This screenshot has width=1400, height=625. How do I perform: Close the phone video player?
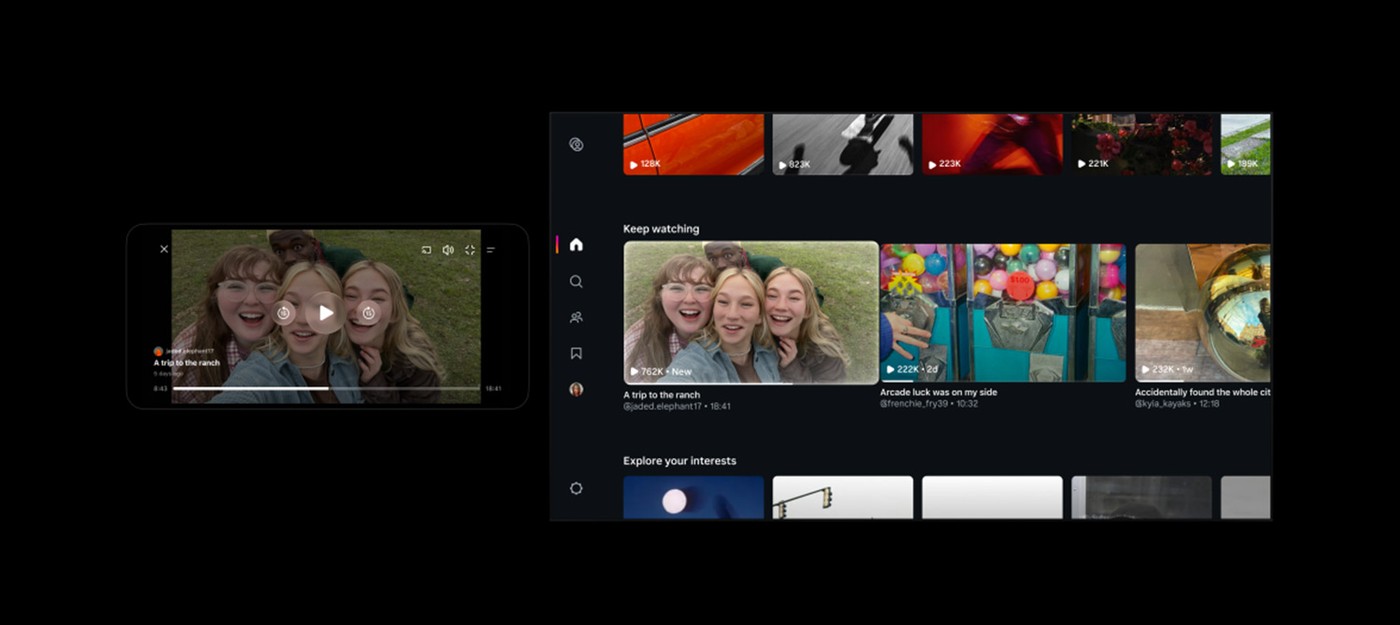point(164,249)
